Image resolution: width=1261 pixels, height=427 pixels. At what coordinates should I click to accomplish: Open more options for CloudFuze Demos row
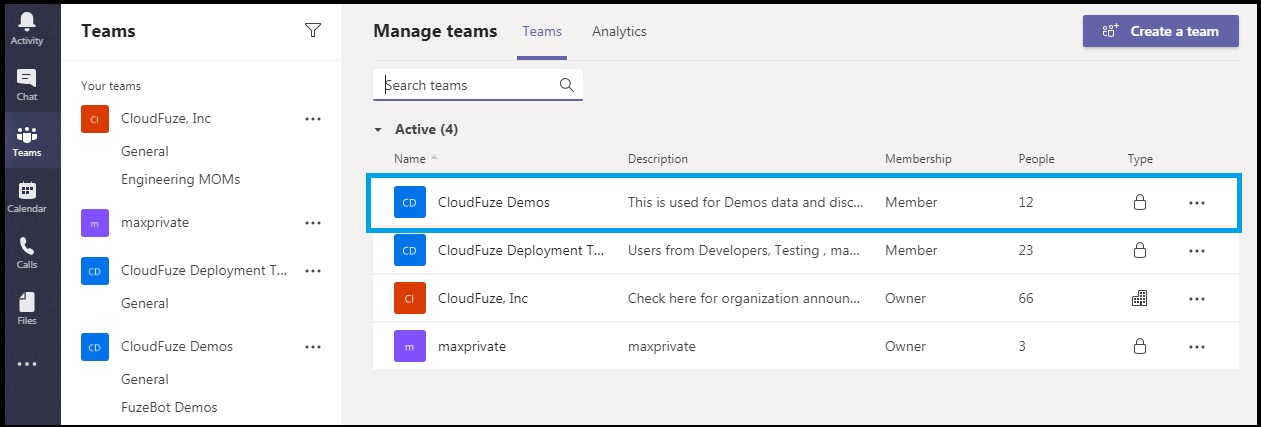click(1197, 203)
